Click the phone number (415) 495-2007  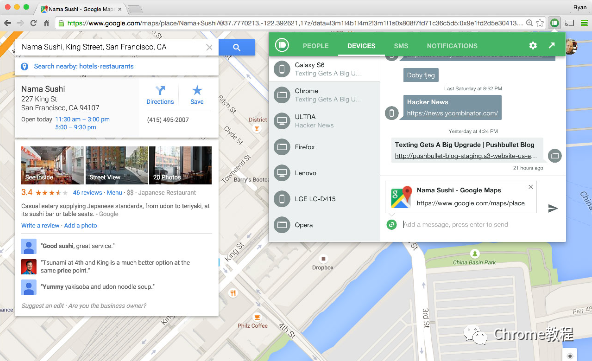tap(168, 120)
